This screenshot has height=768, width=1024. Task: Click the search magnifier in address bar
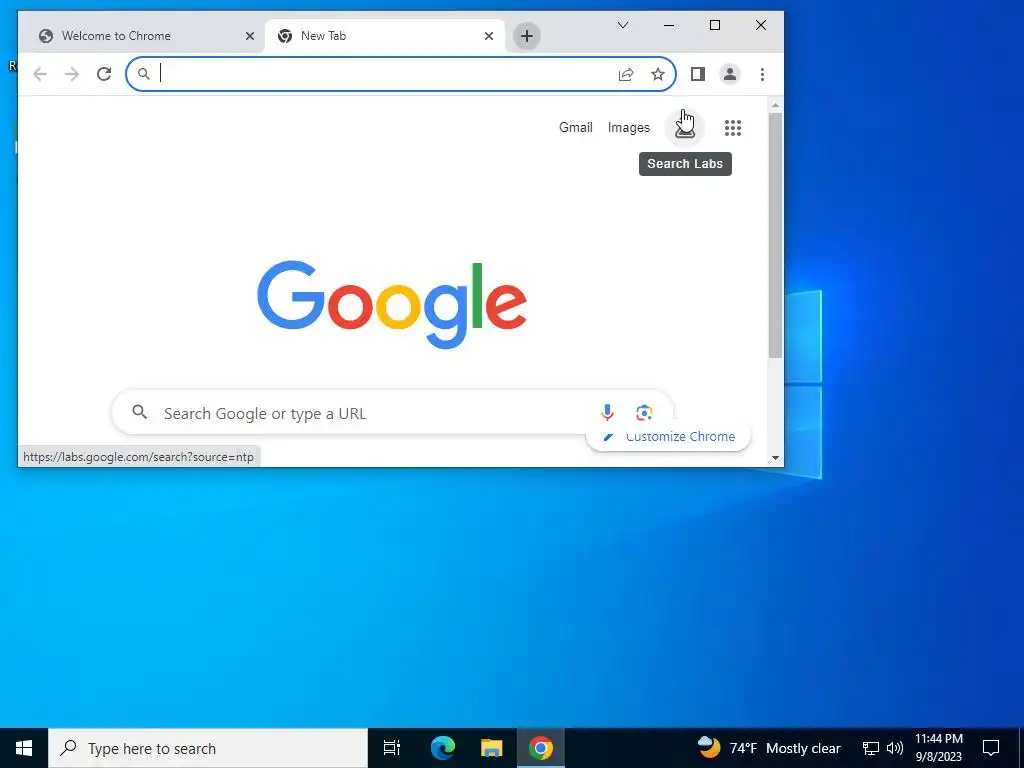click(x=144, y=74)
